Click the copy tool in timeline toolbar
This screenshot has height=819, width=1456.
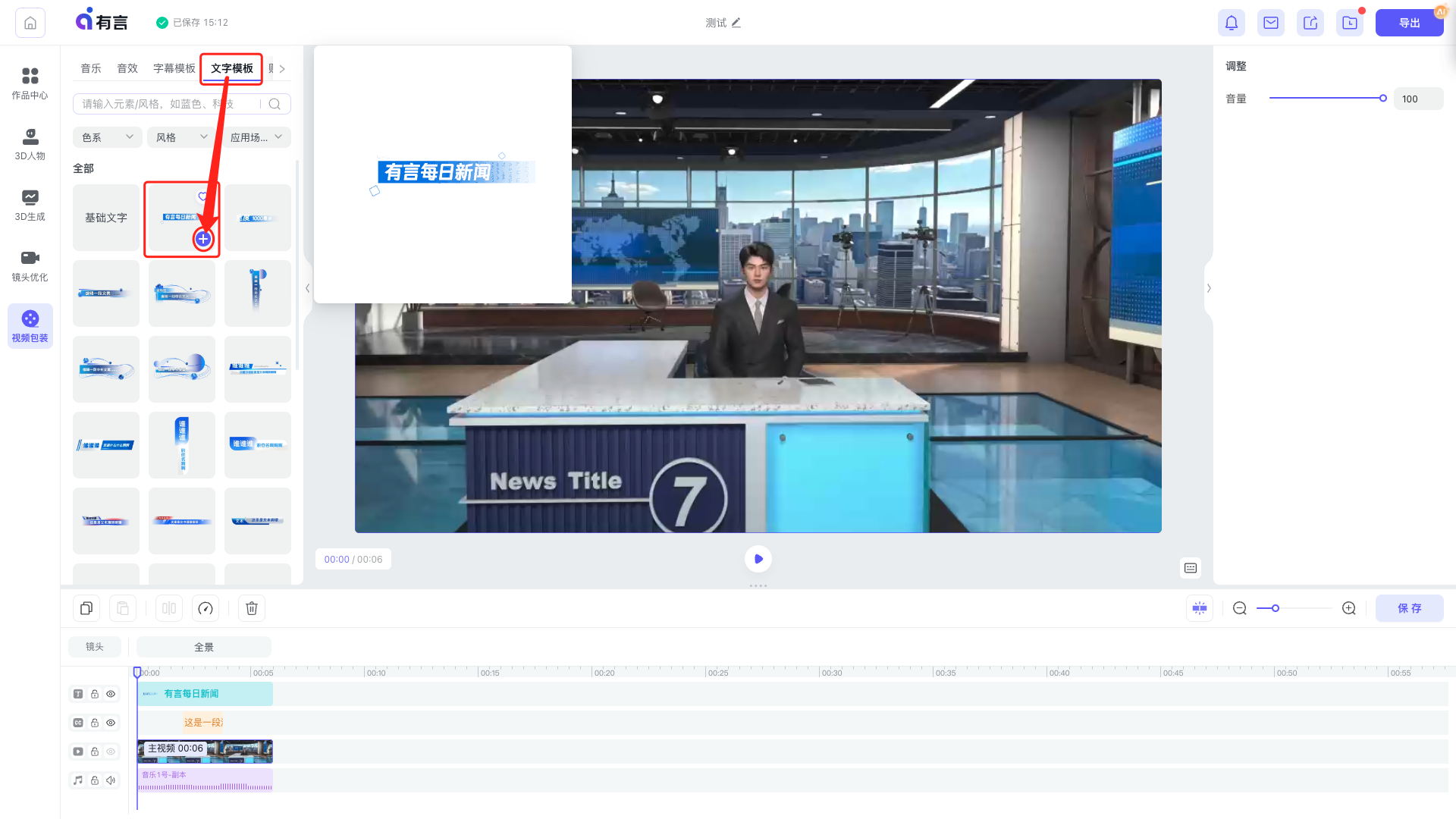(86, 608)
